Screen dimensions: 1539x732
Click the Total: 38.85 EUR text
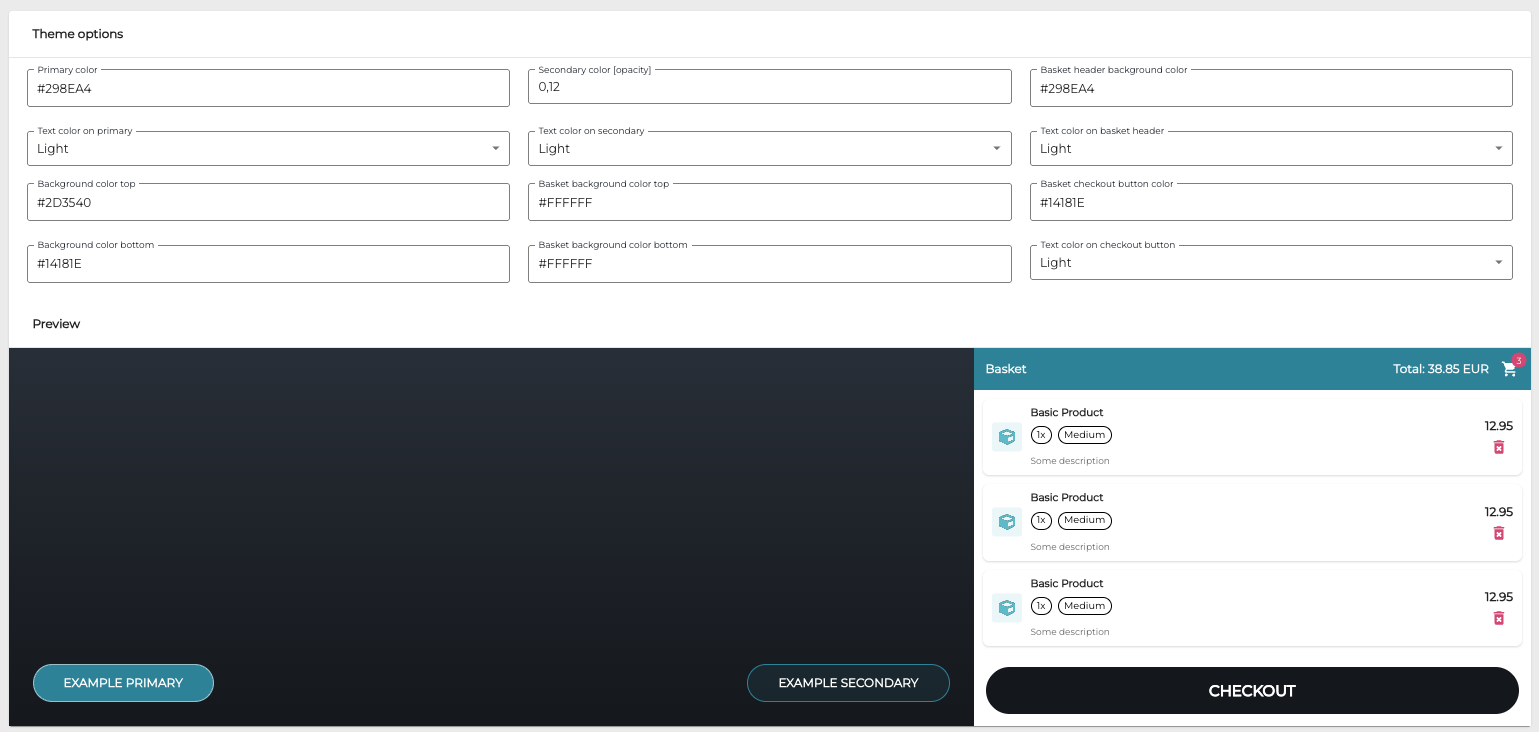[1441, 369]
